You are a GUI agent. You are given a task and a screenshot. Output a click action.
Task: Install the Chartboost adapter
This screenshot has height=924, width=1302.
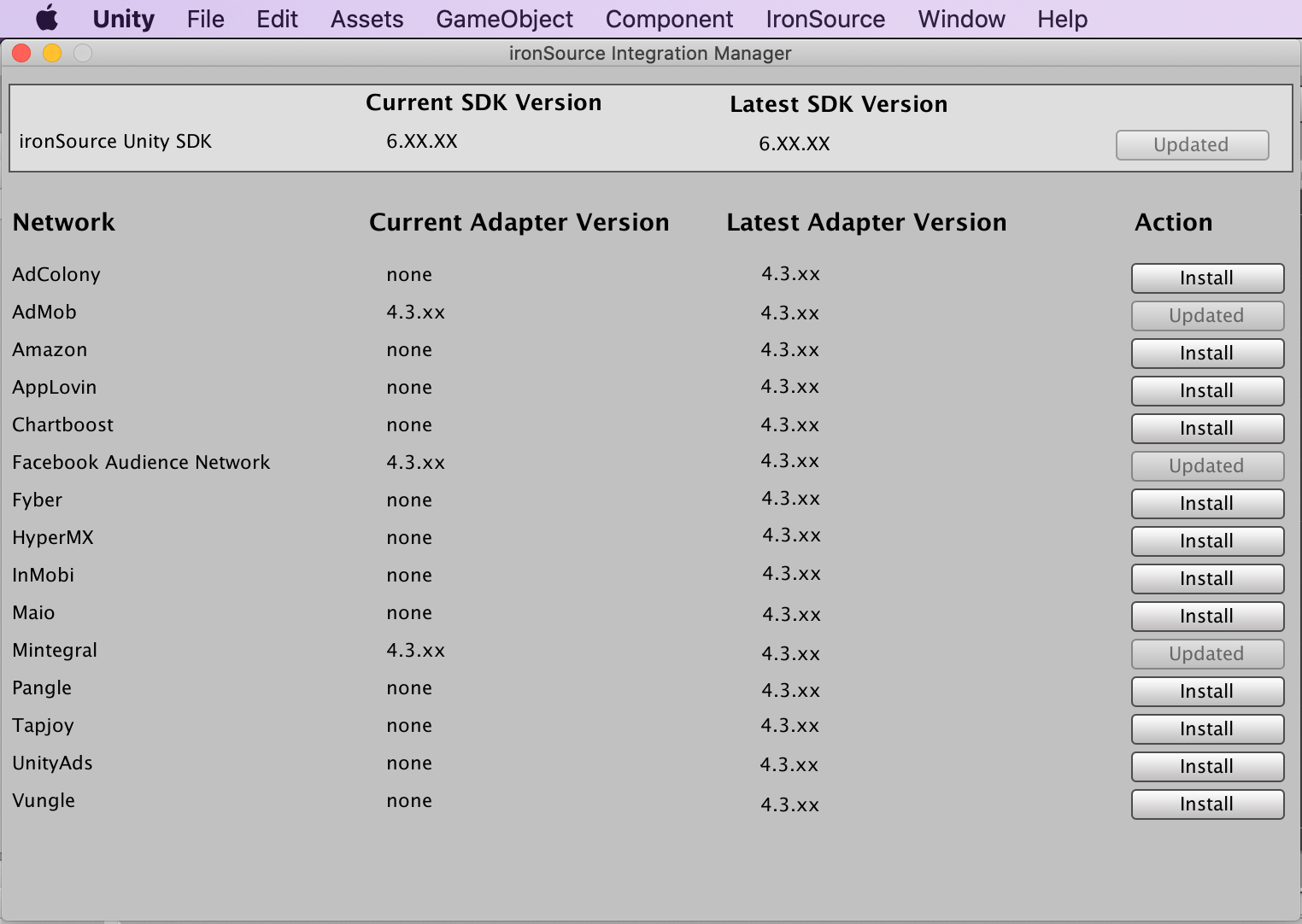1207,429
